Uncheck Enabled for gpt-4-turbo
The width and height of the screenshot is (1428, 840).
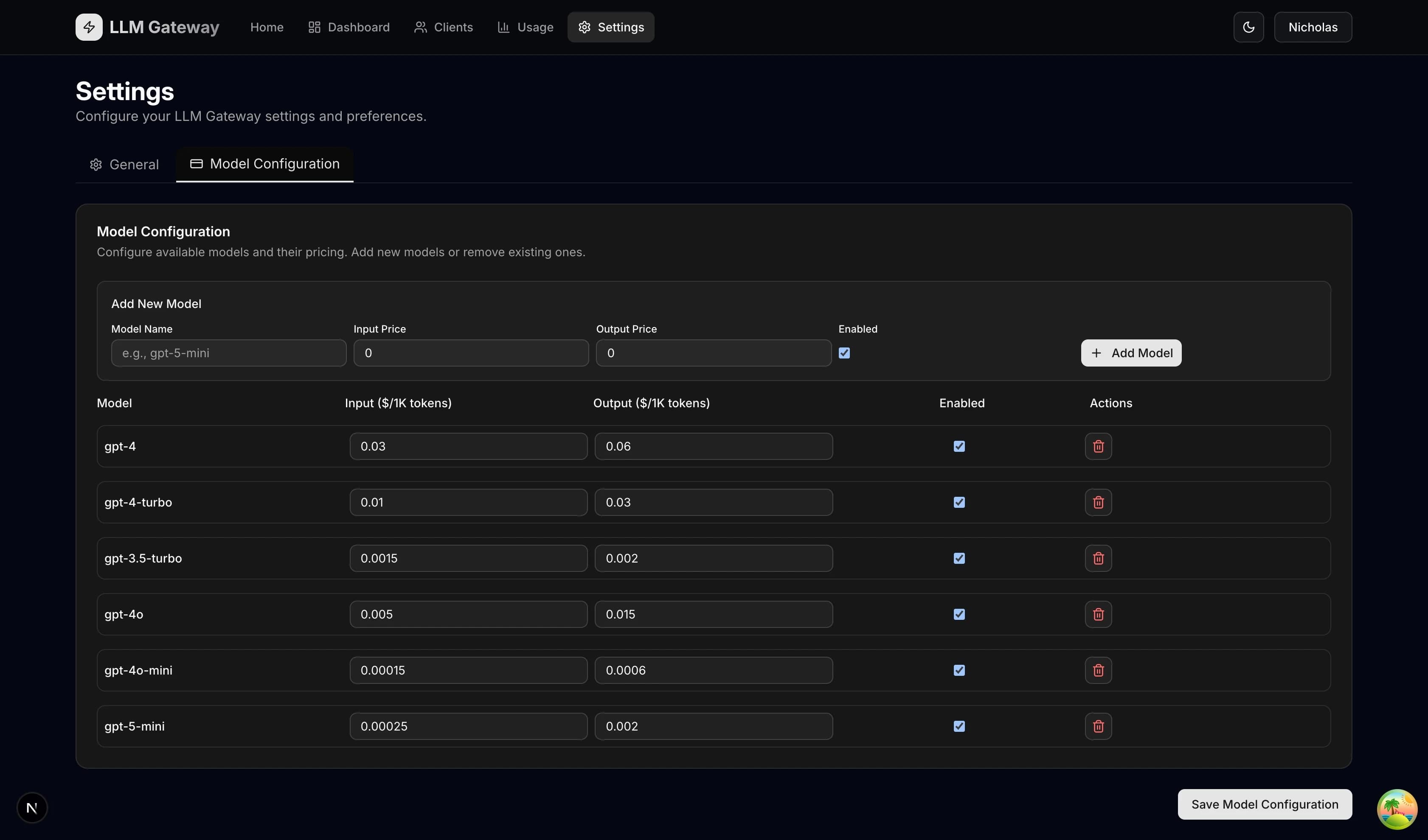(959, 502)
